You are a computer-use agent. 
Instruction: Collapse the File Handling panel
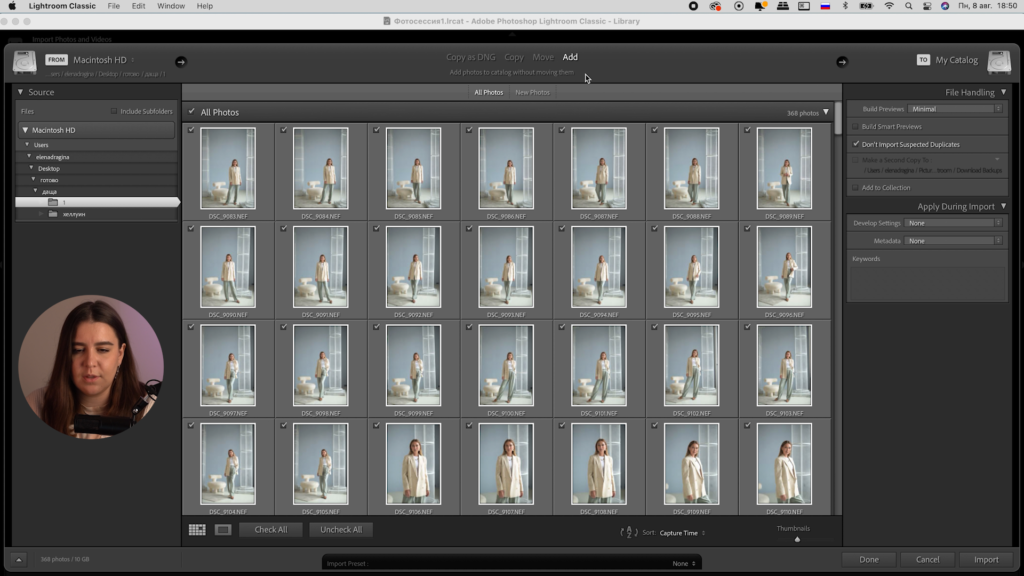pyautogui.click(x=1003, y=92)
